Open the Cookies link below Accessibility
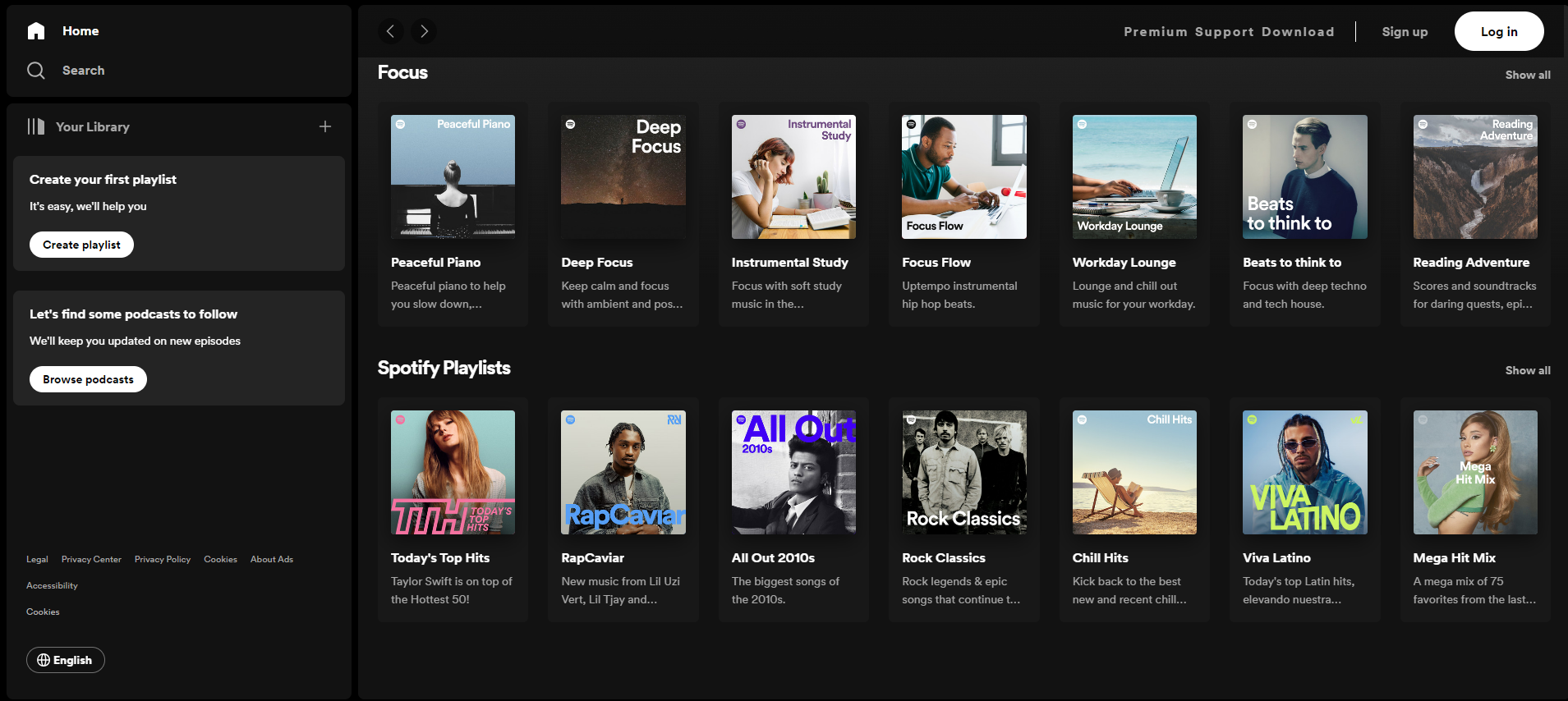Viewport: 1568px width, 701px height. tap(43, 612)
